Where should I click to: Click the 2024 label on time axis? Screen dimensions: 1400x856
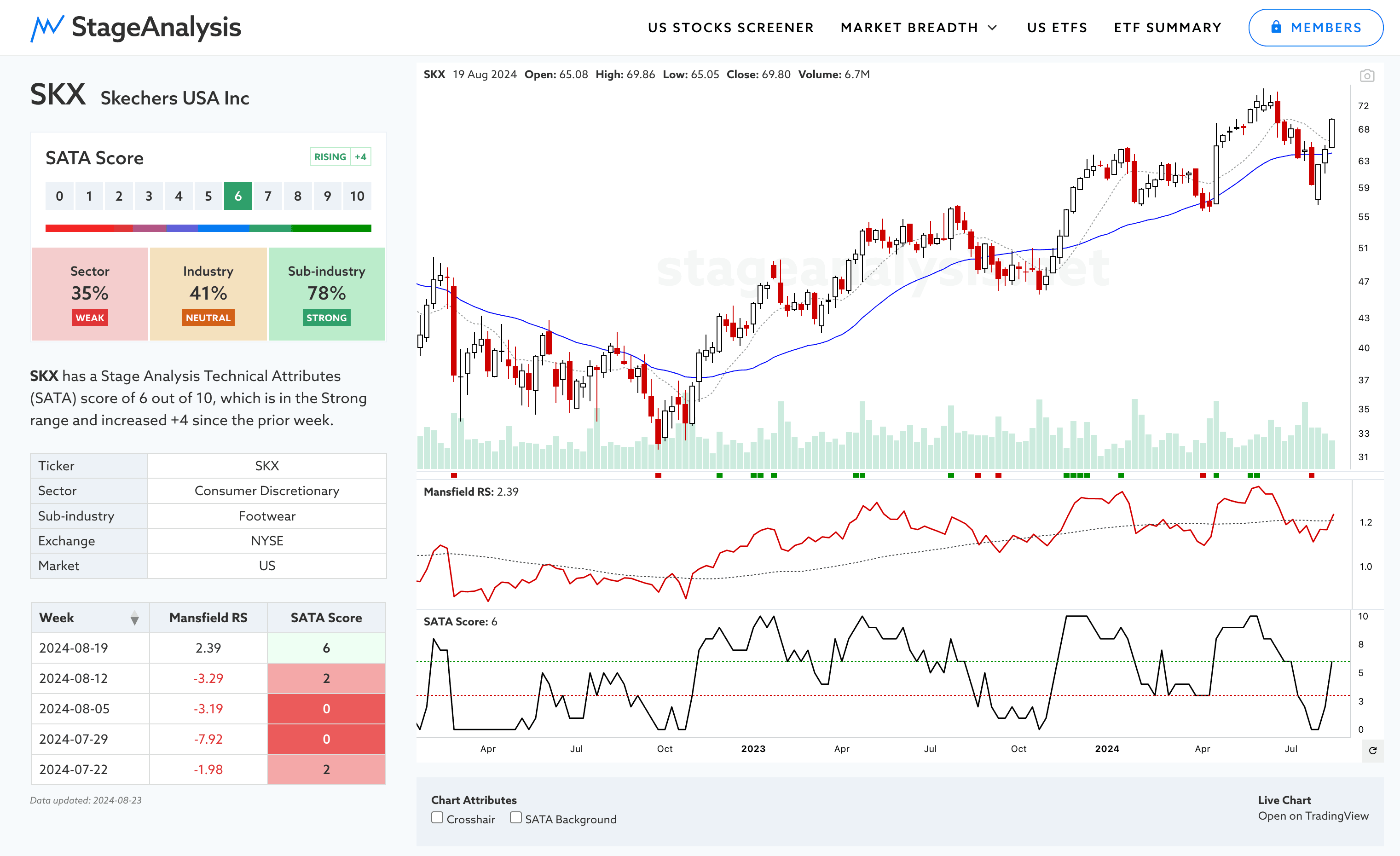click(1107, 749)
